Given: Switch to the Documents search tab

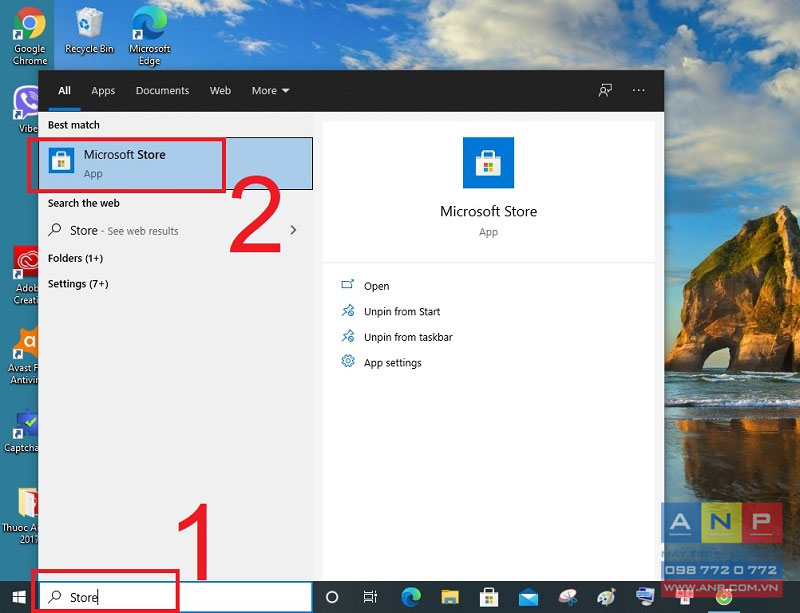Looking at the screenshot, I should pos(162,91).
